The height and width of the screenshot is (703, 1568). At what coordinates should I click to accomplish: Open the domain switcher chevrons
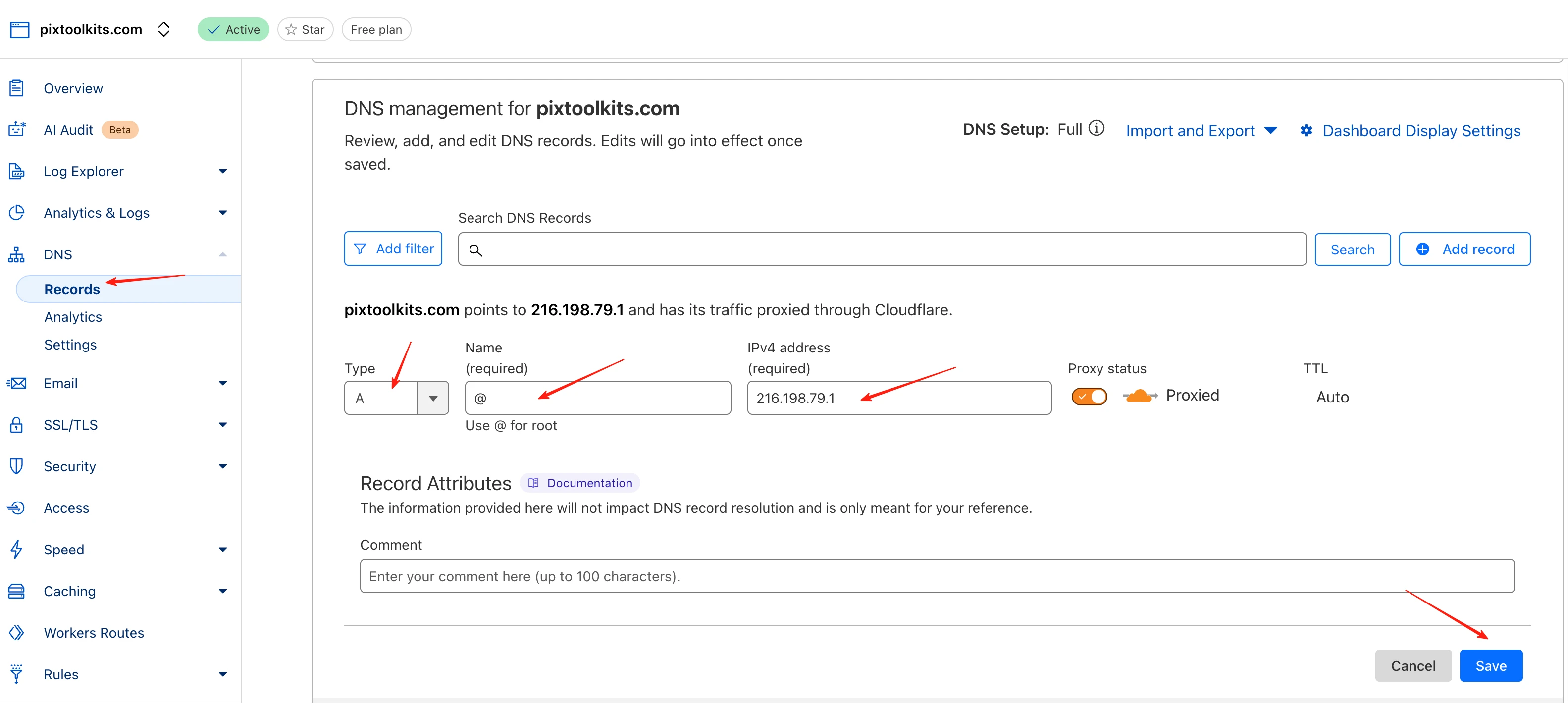163,29
